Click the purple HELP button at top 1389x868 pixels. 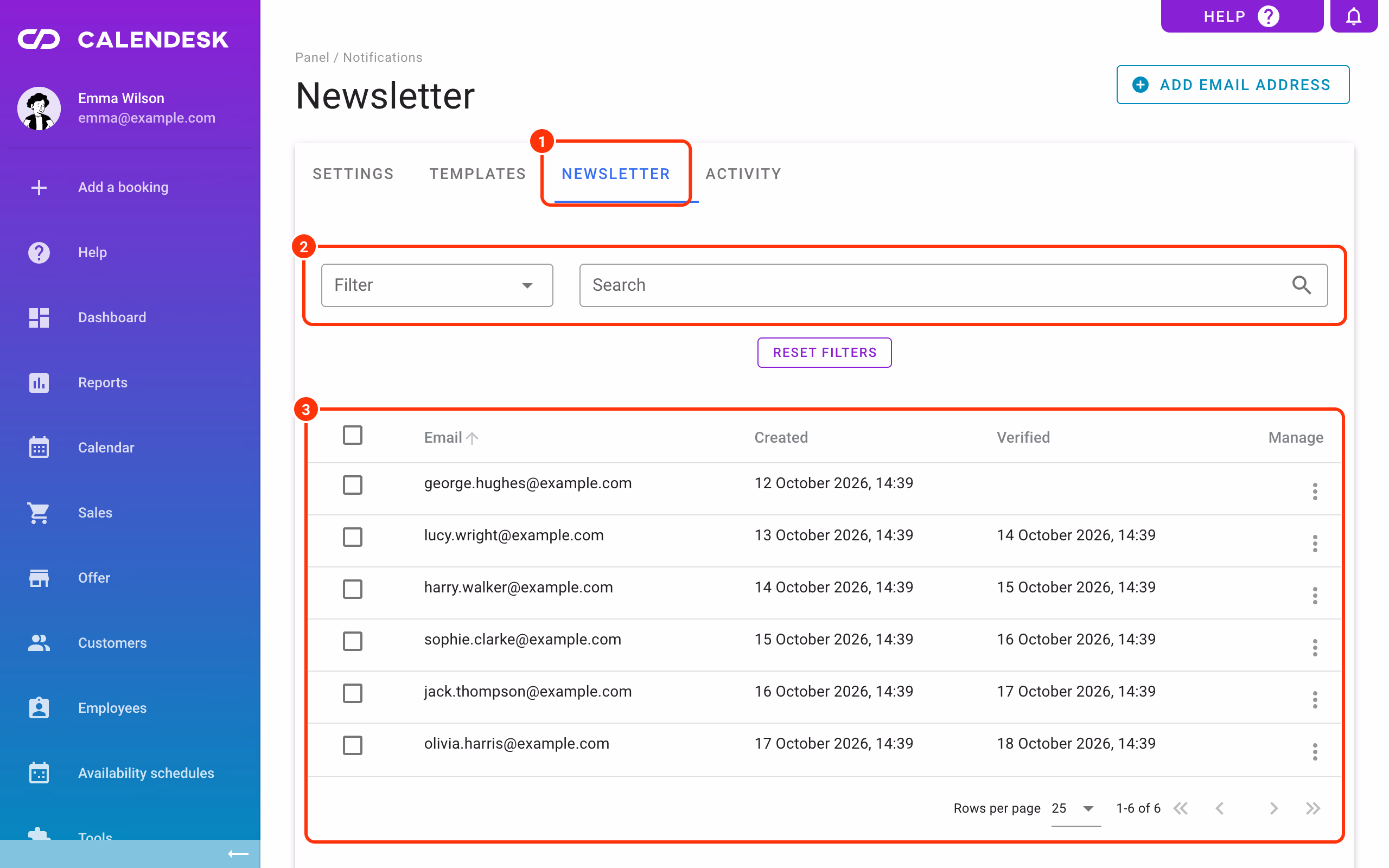point(1241,16)
